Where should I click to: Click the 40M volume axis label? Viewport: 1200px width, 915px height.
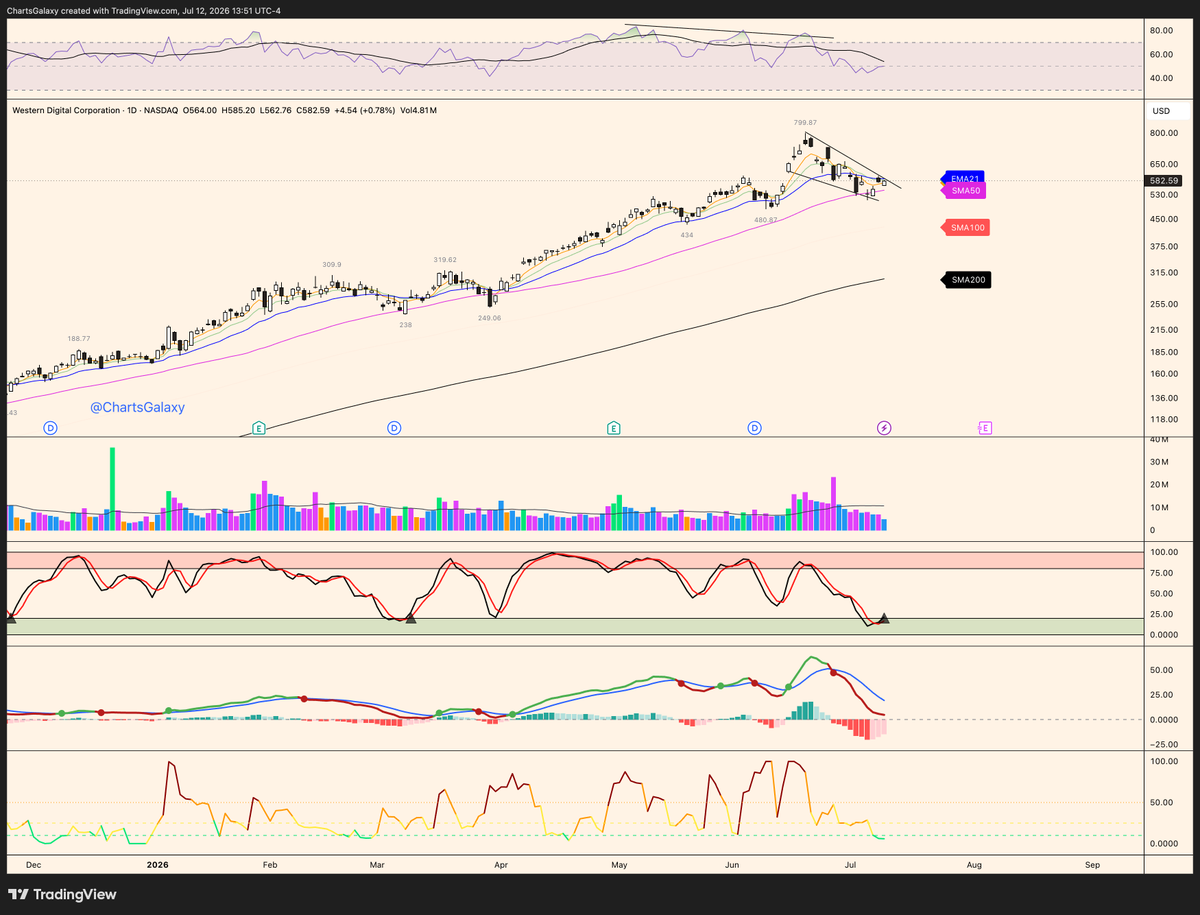coord(1159,440)
